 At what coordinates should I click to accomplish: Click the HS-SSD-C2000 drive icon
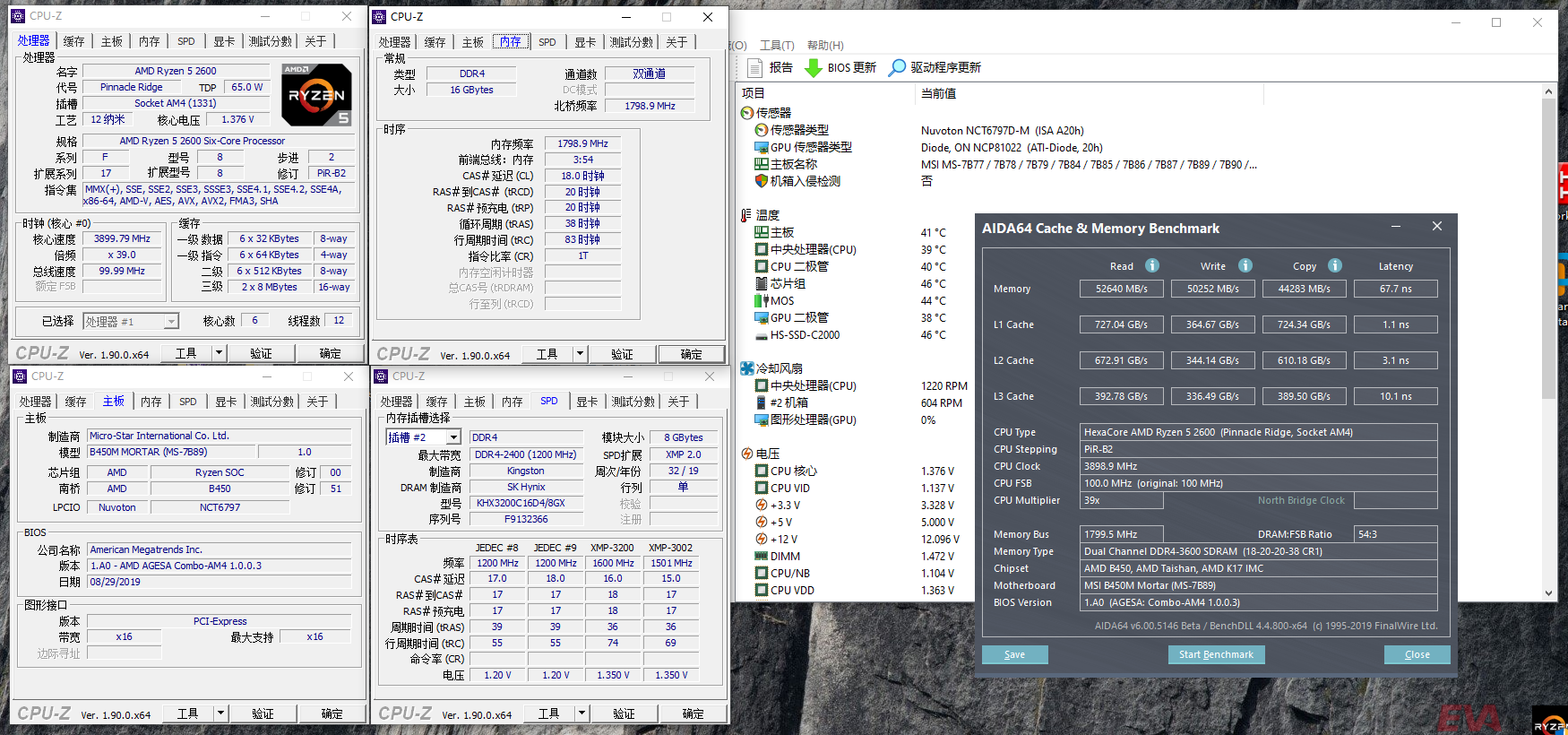pyautogui.click(x=762, y=335)
